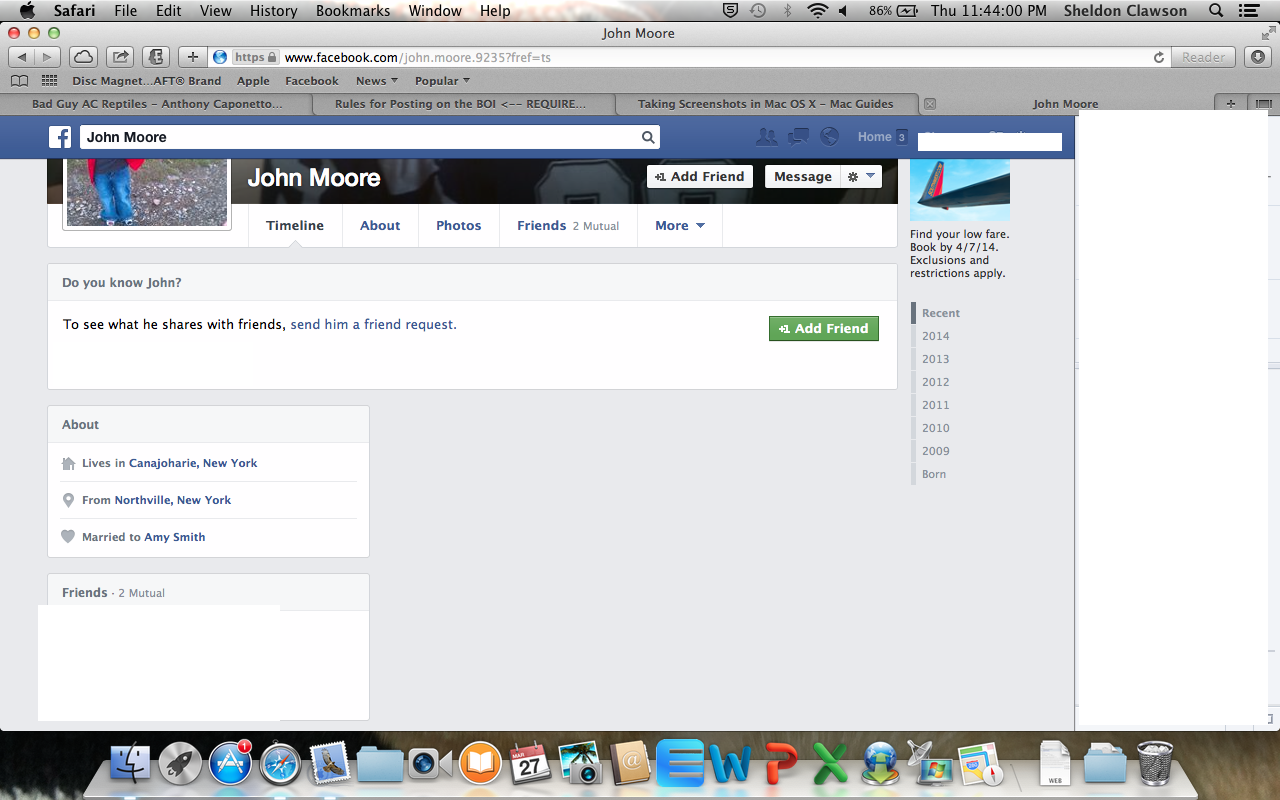Jump to Born on timeline

934,474
